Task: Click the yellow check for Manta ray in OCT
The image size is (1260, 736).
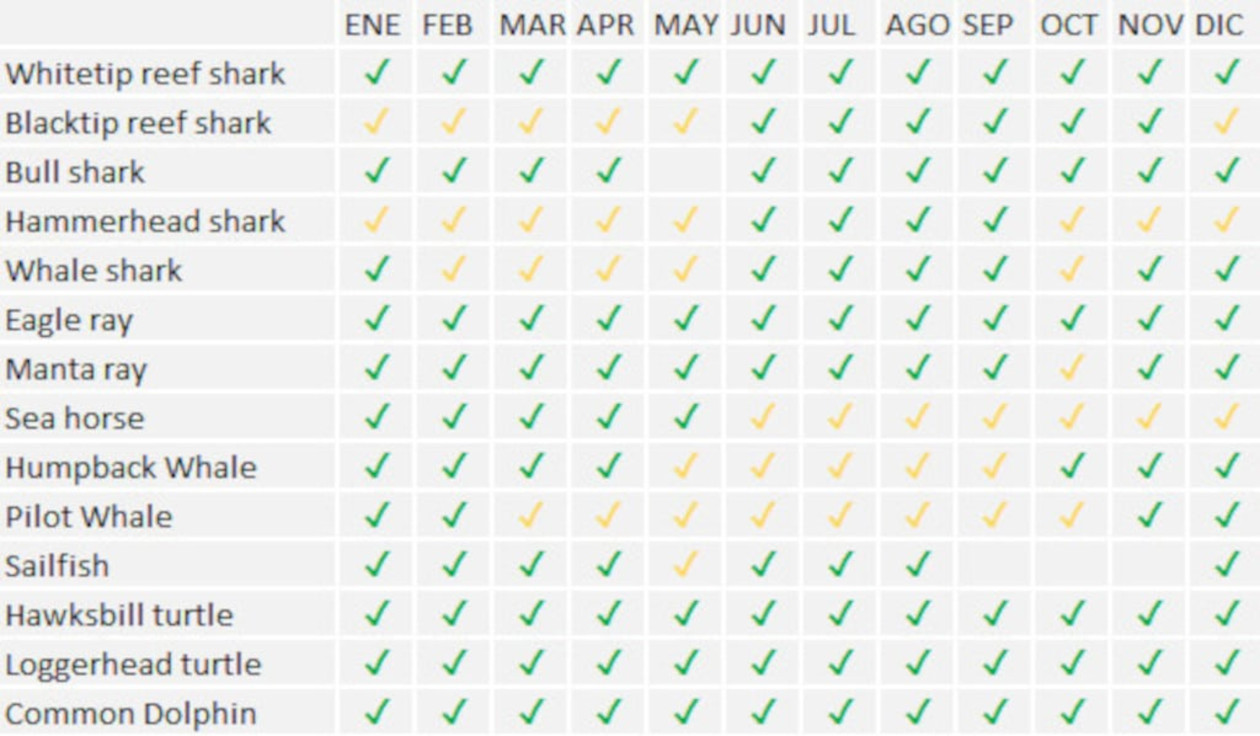Action: [1071, 367]
